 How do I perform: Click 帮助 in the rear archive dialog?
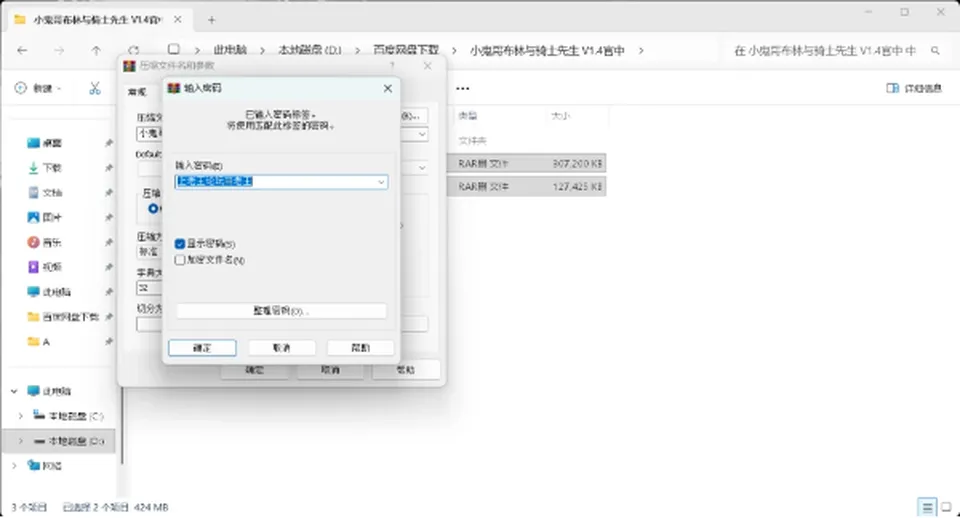[406, 370]
